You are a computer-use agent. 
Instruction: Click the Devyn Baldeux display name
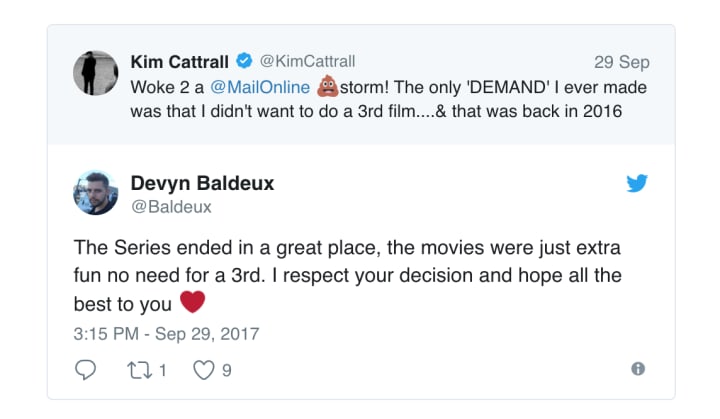click(x=202, y=183)
